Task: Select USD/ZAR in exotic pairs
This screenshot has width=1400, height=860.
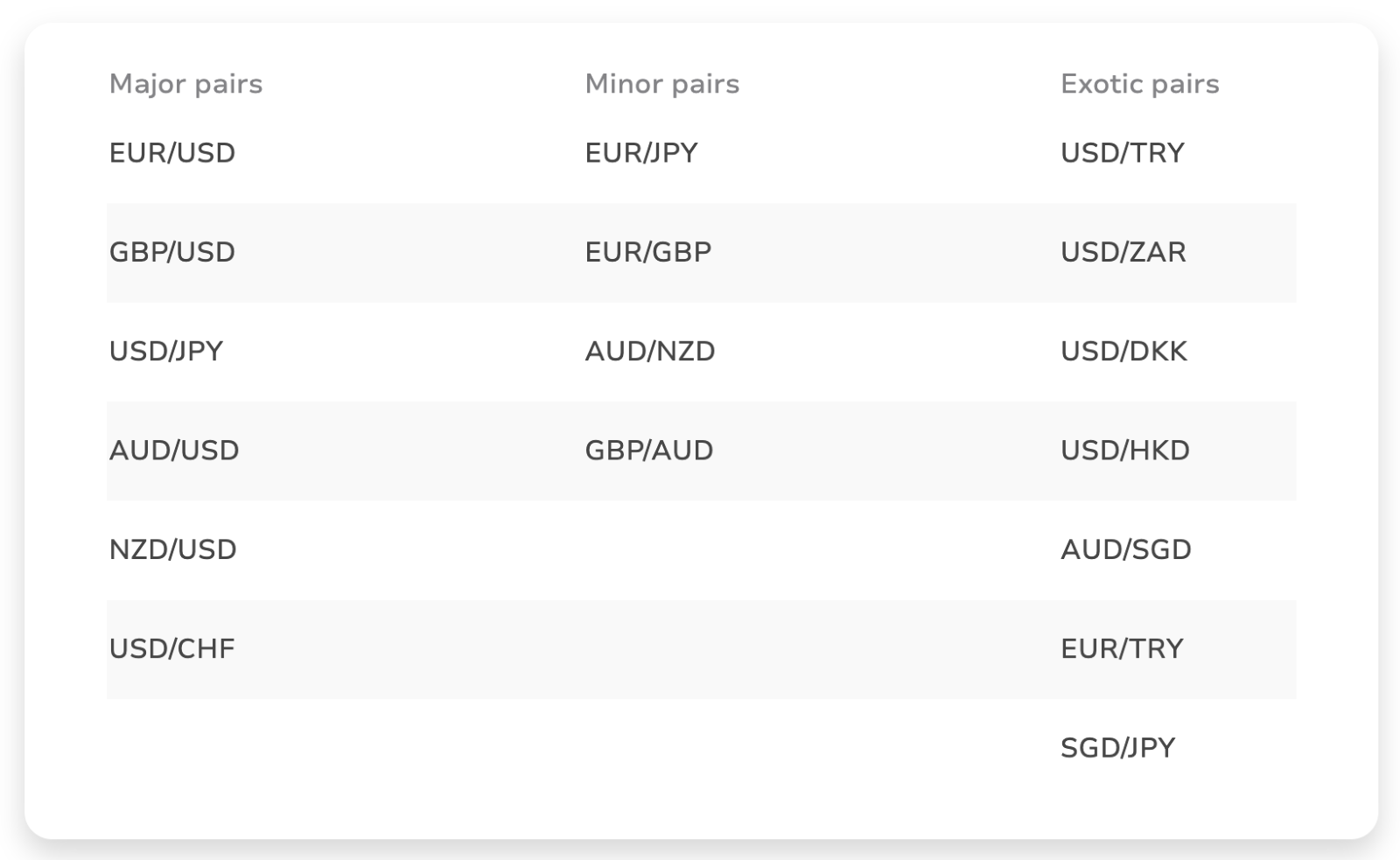Action: click(x=1123, y=252)
